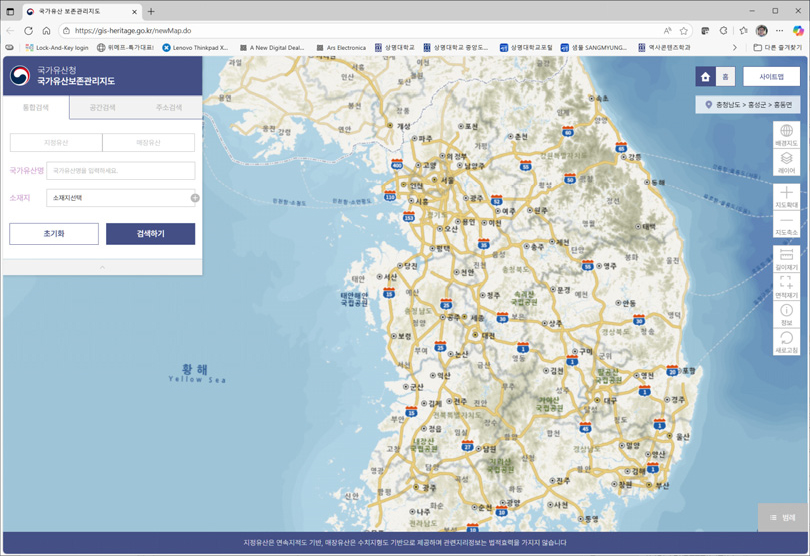Collapse the search panel with the up chevron
This screenshot has height=556, width=810.
pos(102,267)
